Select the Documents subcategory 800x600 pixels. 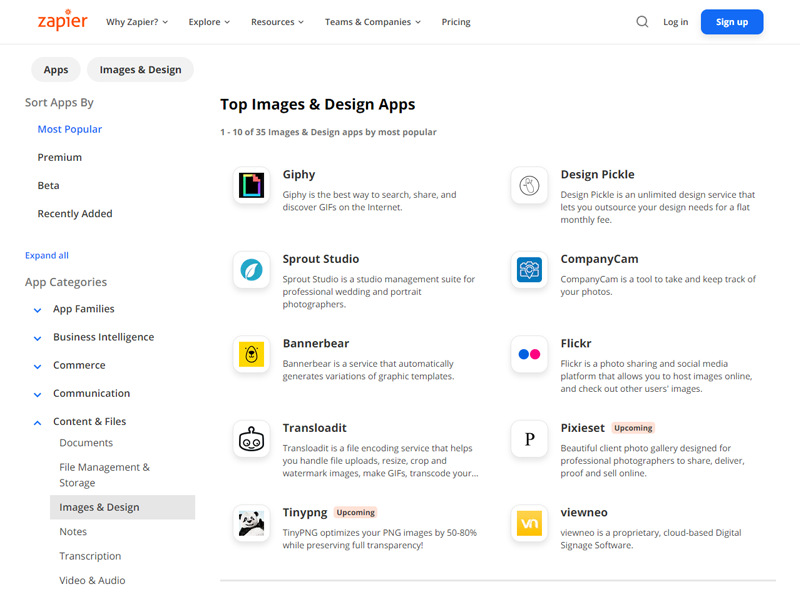[x=86, y=443]
